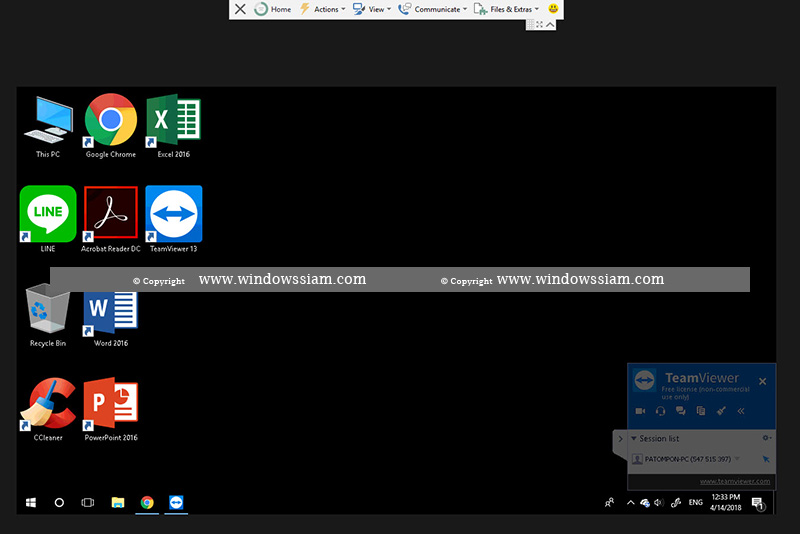This screenshot has width=800, height=534.
Task: Open the Communicate menu
Action: tap(433, 9)
